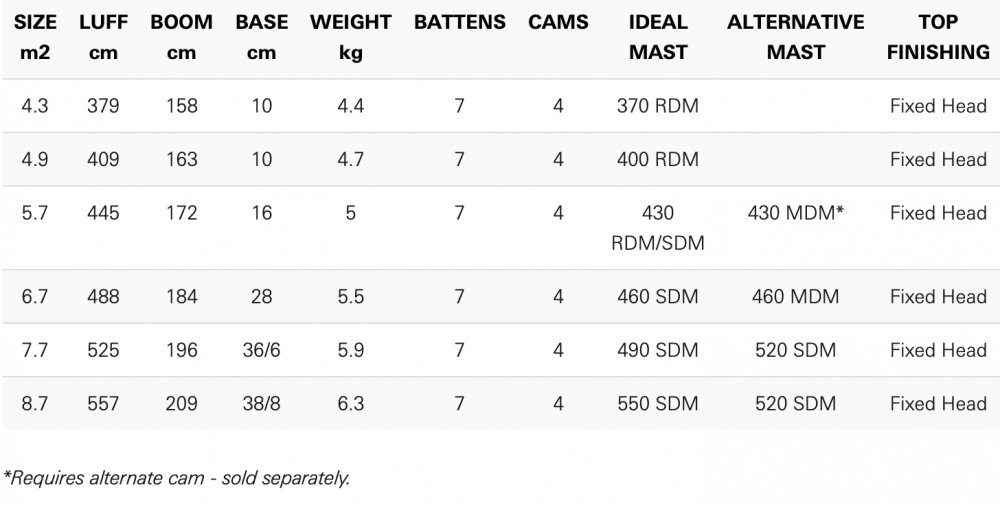Select the 460 MDM alternative mast cell

click(796, 297)
